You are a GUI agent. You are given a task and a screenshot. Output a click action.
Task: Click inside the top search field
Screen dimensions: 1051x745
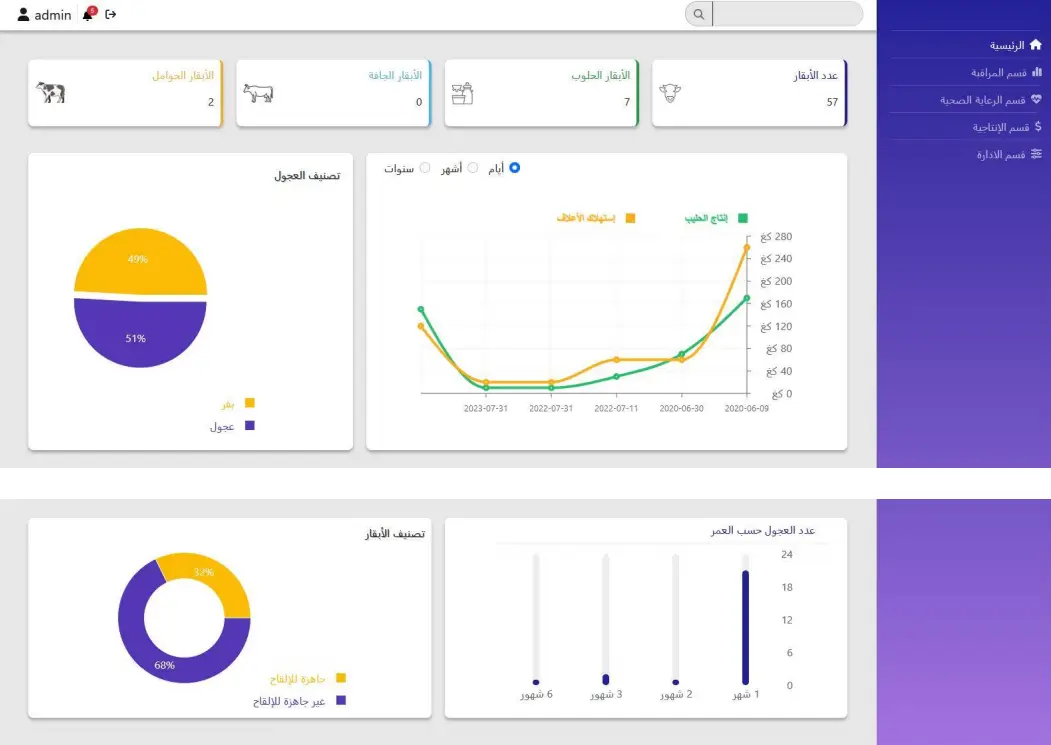(x=786, y=14)
